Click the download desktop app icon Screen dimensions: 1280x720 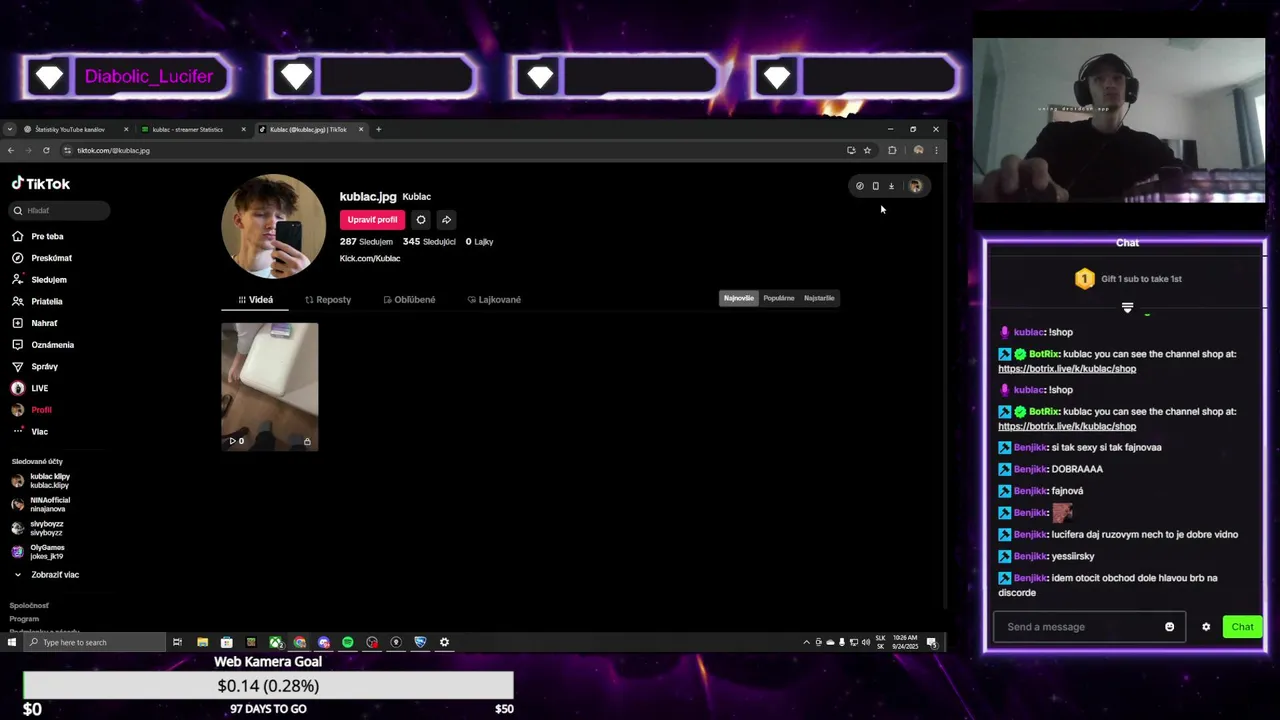(891, 186)
